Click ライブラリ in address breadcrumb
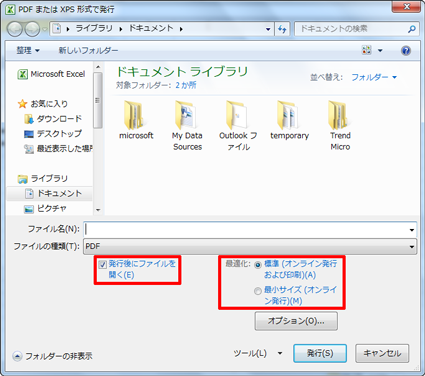 94,29
